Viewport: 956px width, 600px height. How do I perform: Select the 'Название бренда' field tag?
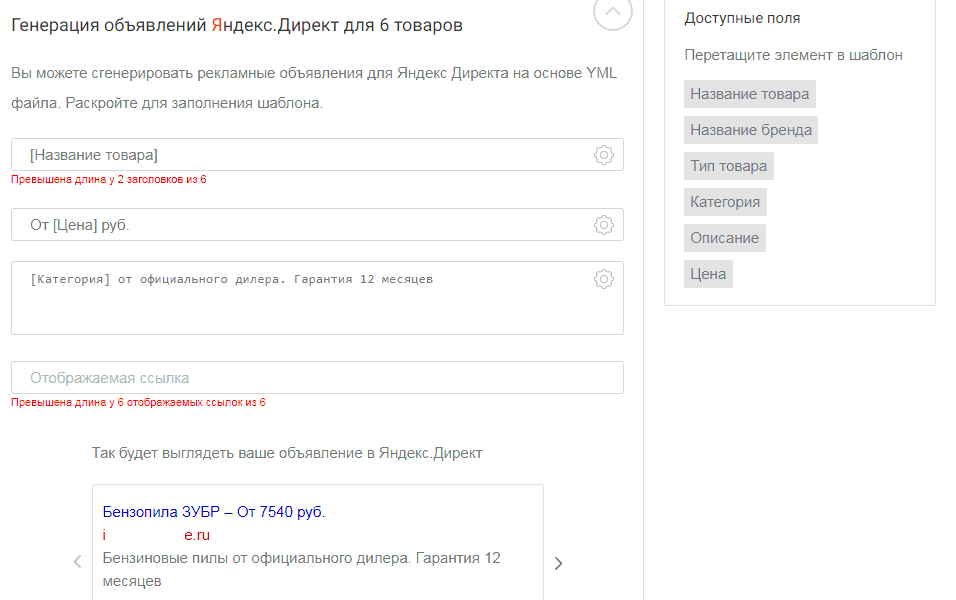pos(750,130)
